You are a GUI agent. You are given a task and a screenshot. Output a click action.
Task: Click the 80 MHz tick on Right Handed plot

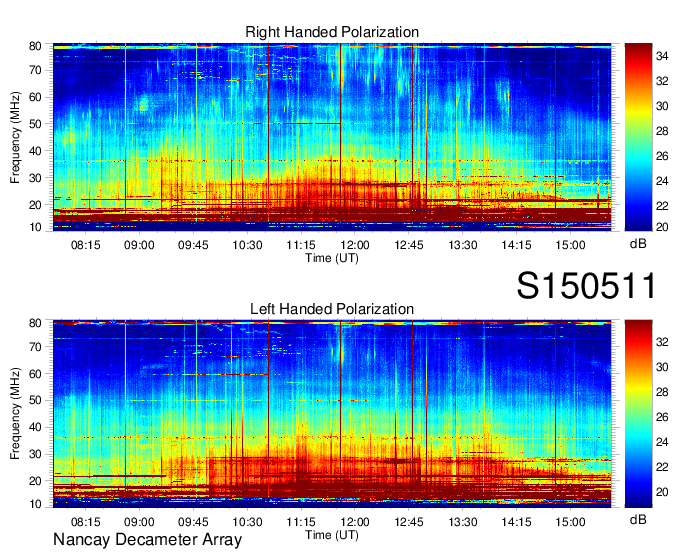(35, 46)
